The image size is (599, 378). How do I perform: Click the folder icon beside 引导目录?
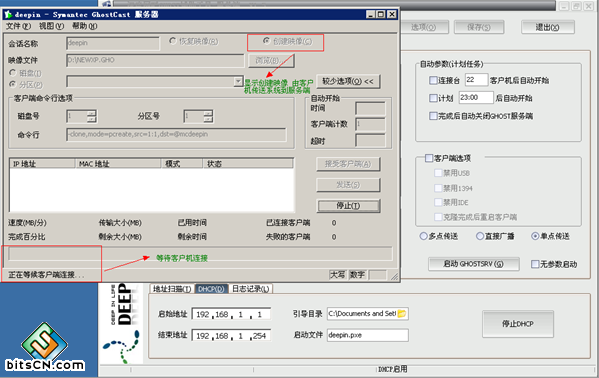[401, 314]
